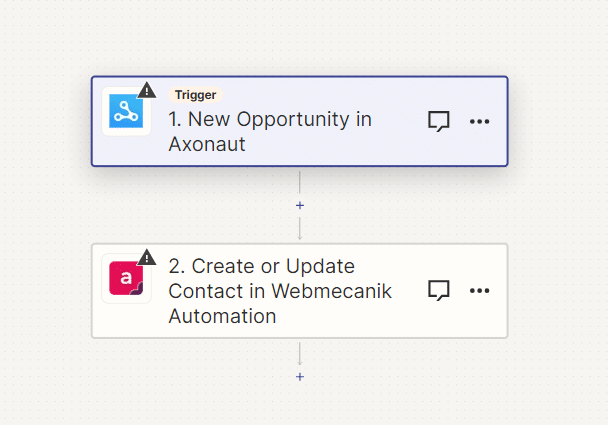
Task: Open the comment bubble on the trigger step
Action: pos(438,121)
